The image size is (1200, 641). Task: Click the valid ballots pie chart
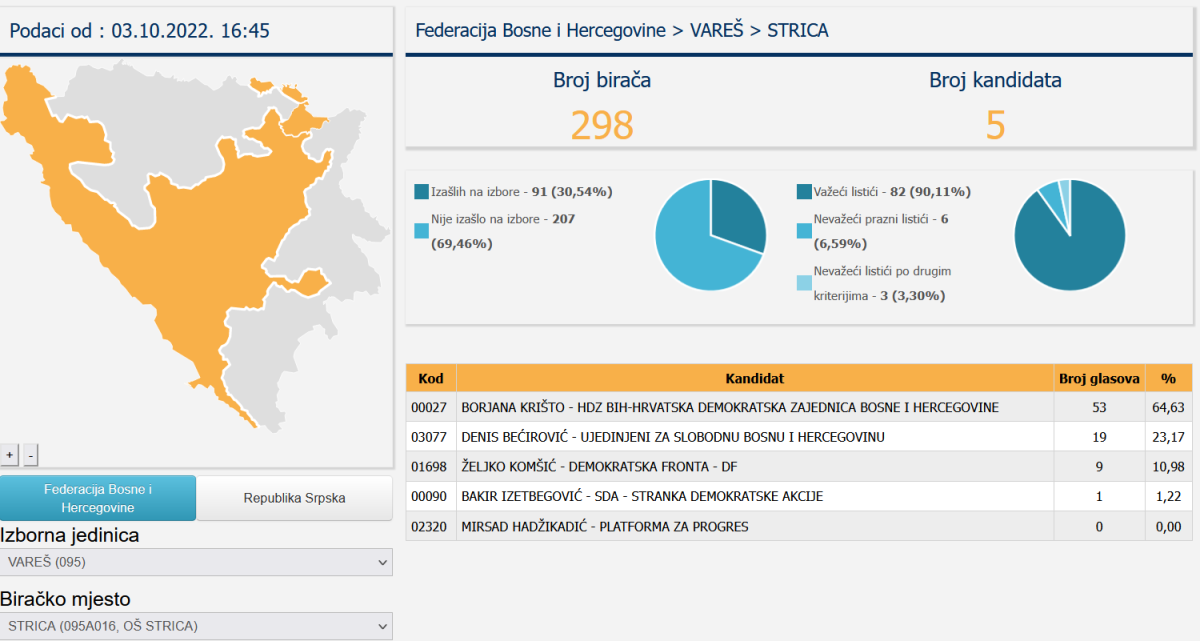(x=1070, y=235)
